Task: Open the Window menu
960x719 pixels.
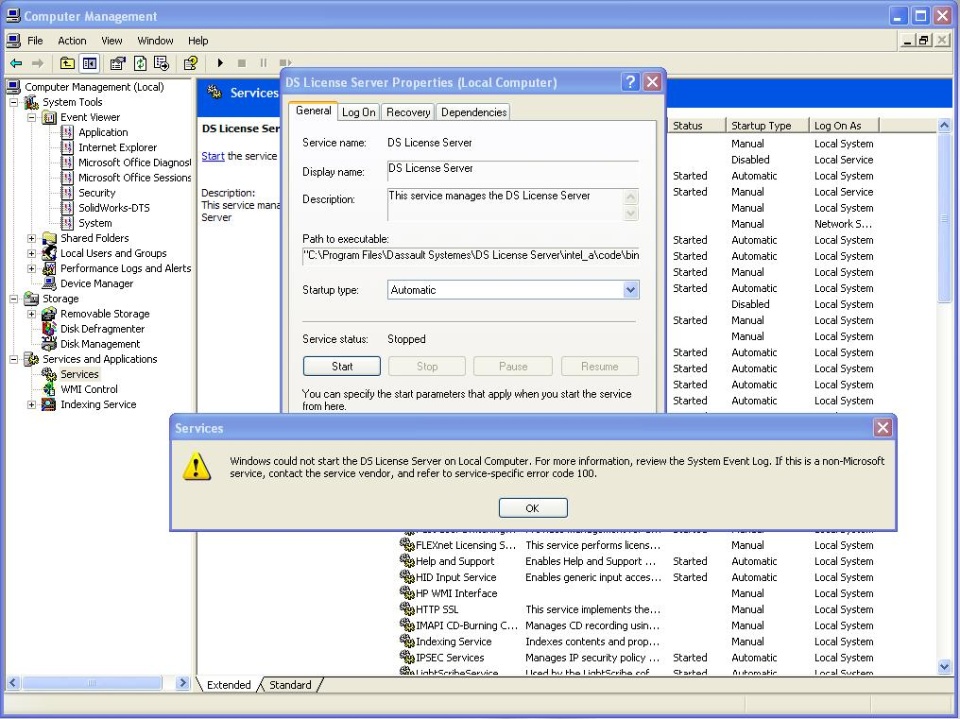Action: [x=155, y=40]
